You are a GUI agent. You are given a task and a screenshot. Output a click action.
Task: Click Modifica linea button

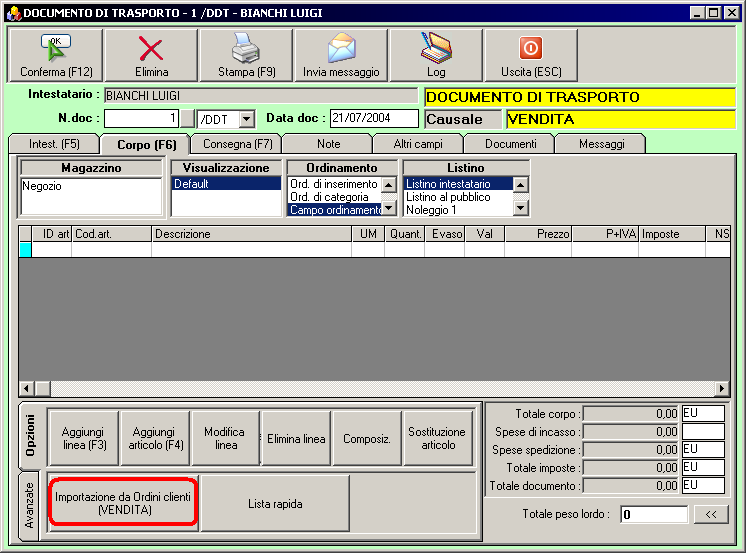coord(226,438)
